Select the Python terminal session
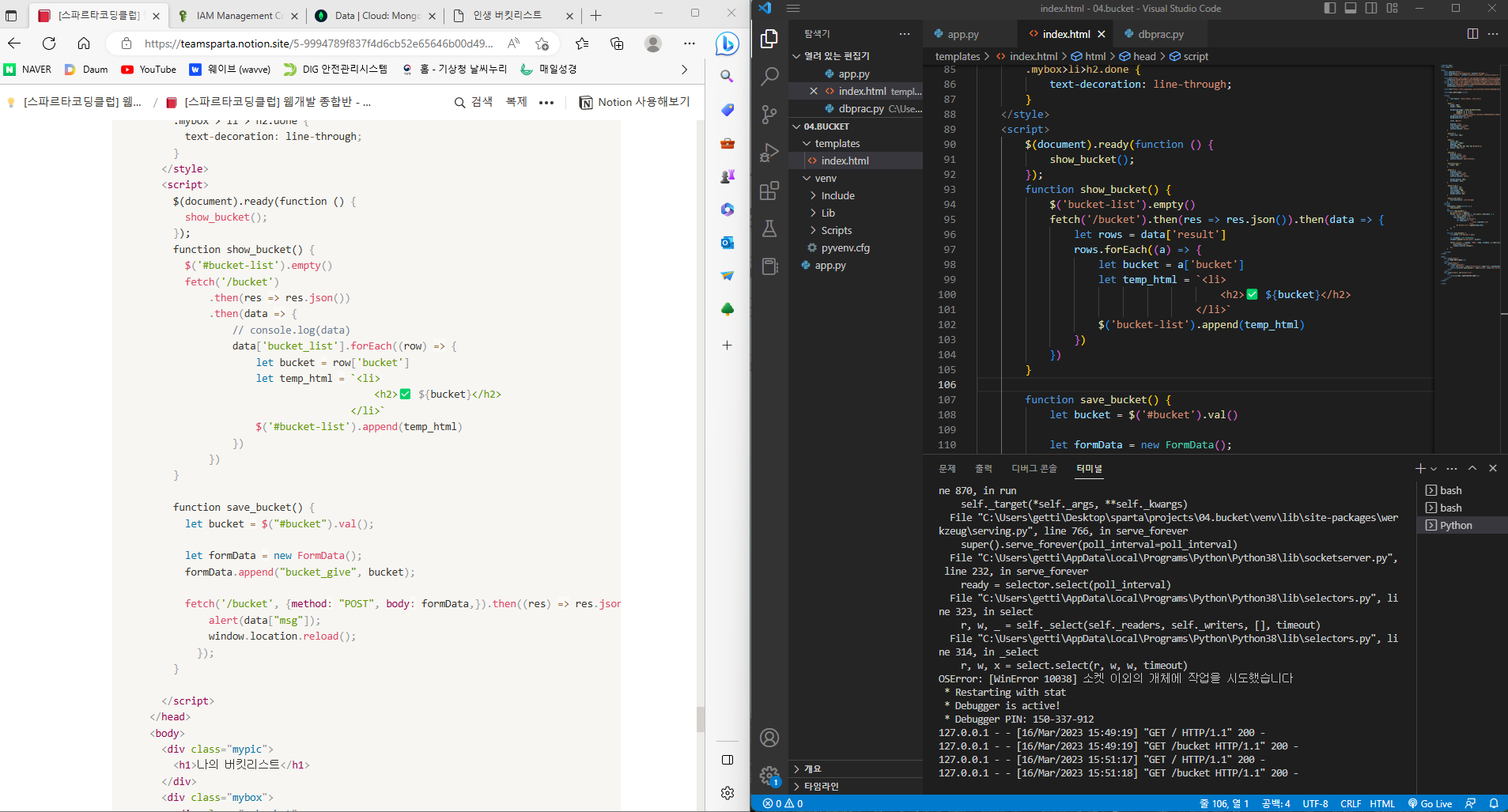The image size is (1508, 812). point(1462,525)
